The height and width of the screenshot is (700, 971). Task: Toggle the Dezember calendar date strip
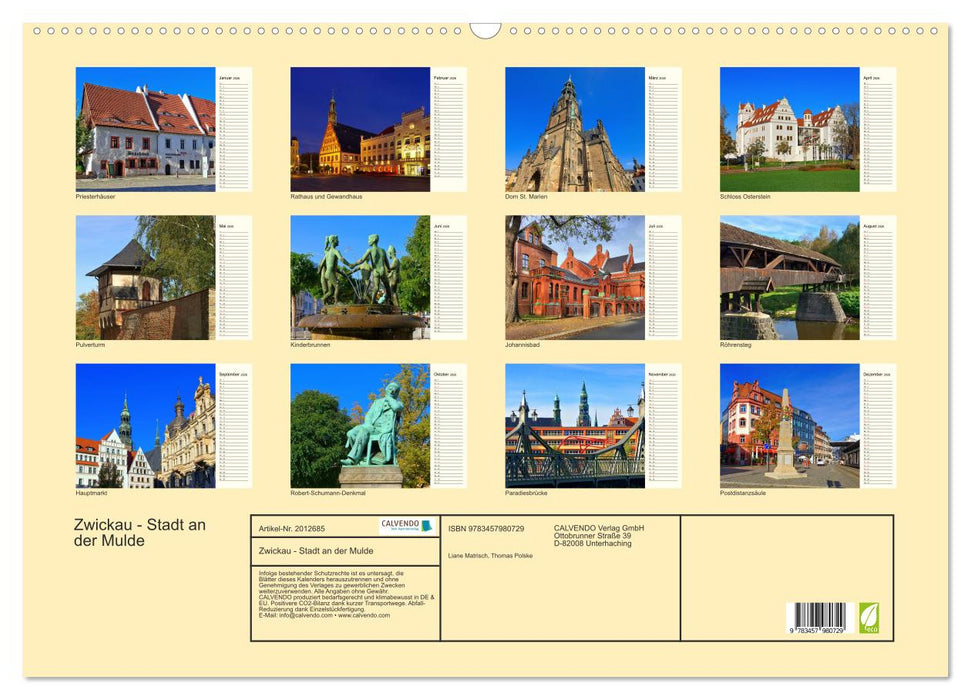click(x=880, y=428)
